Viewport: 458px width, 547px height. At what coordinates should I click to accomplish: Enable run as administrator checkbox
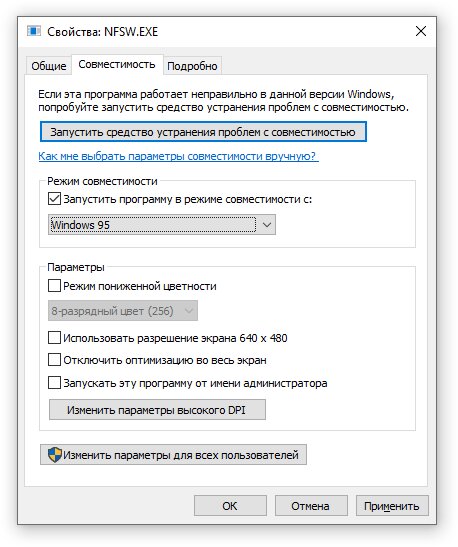pos(54,383)
